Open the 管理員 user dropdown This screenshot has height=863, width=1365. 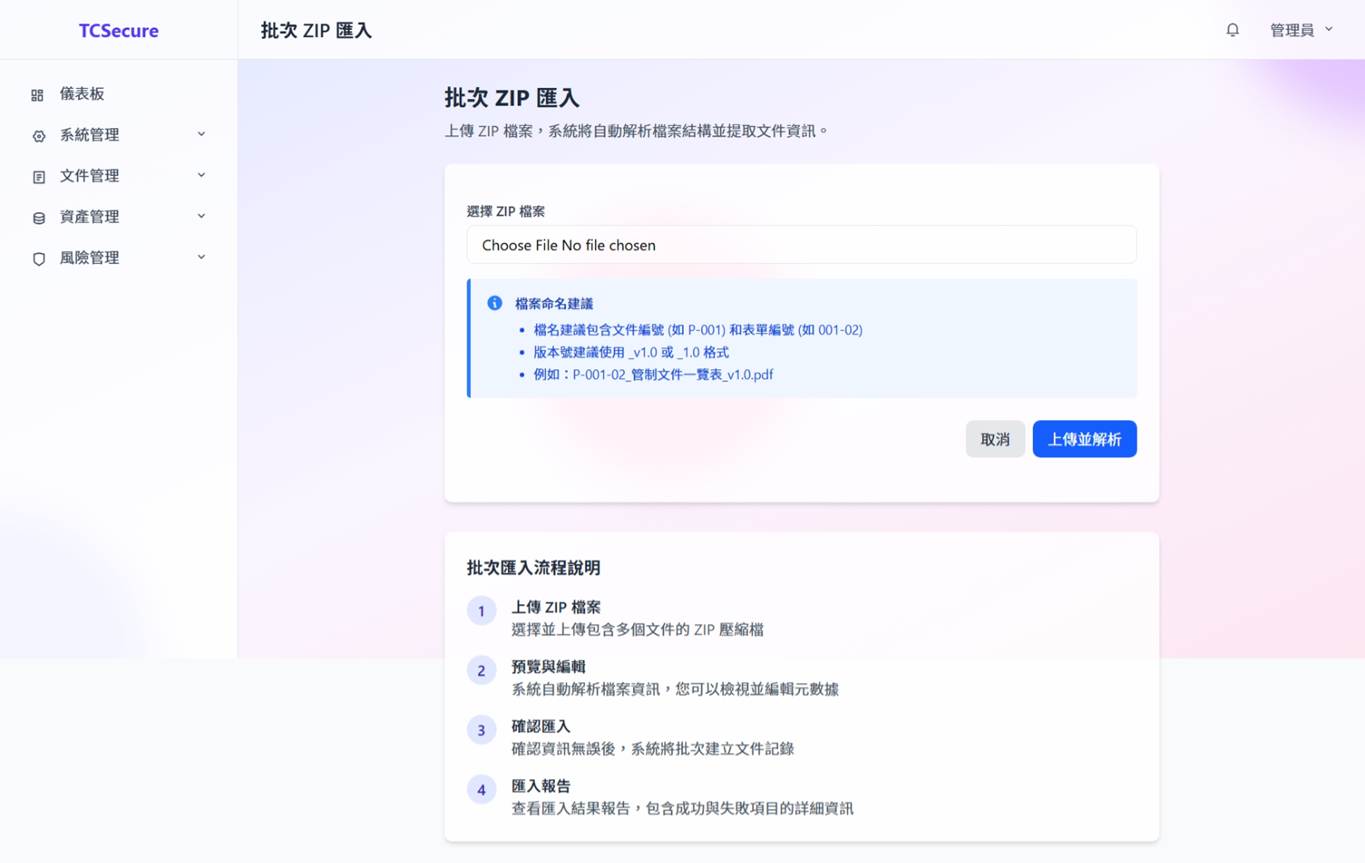(1301, 30)
